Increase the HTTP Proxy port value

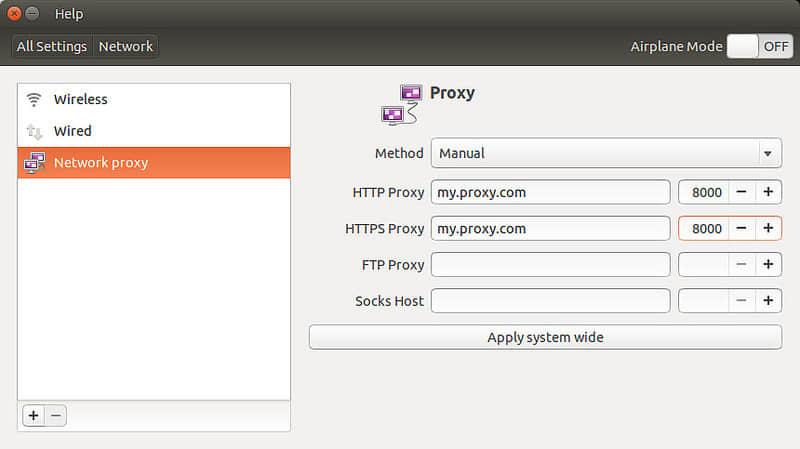[768, 192]
